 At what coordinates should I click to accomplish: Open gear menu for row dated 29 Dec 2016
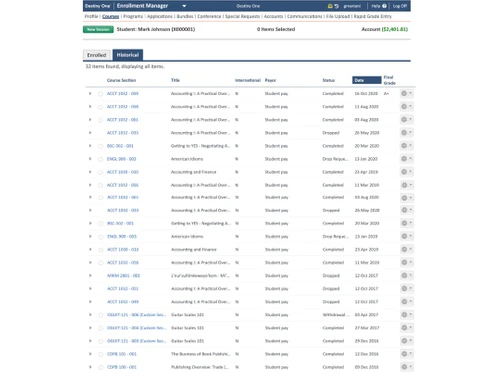tap(407, 341)
